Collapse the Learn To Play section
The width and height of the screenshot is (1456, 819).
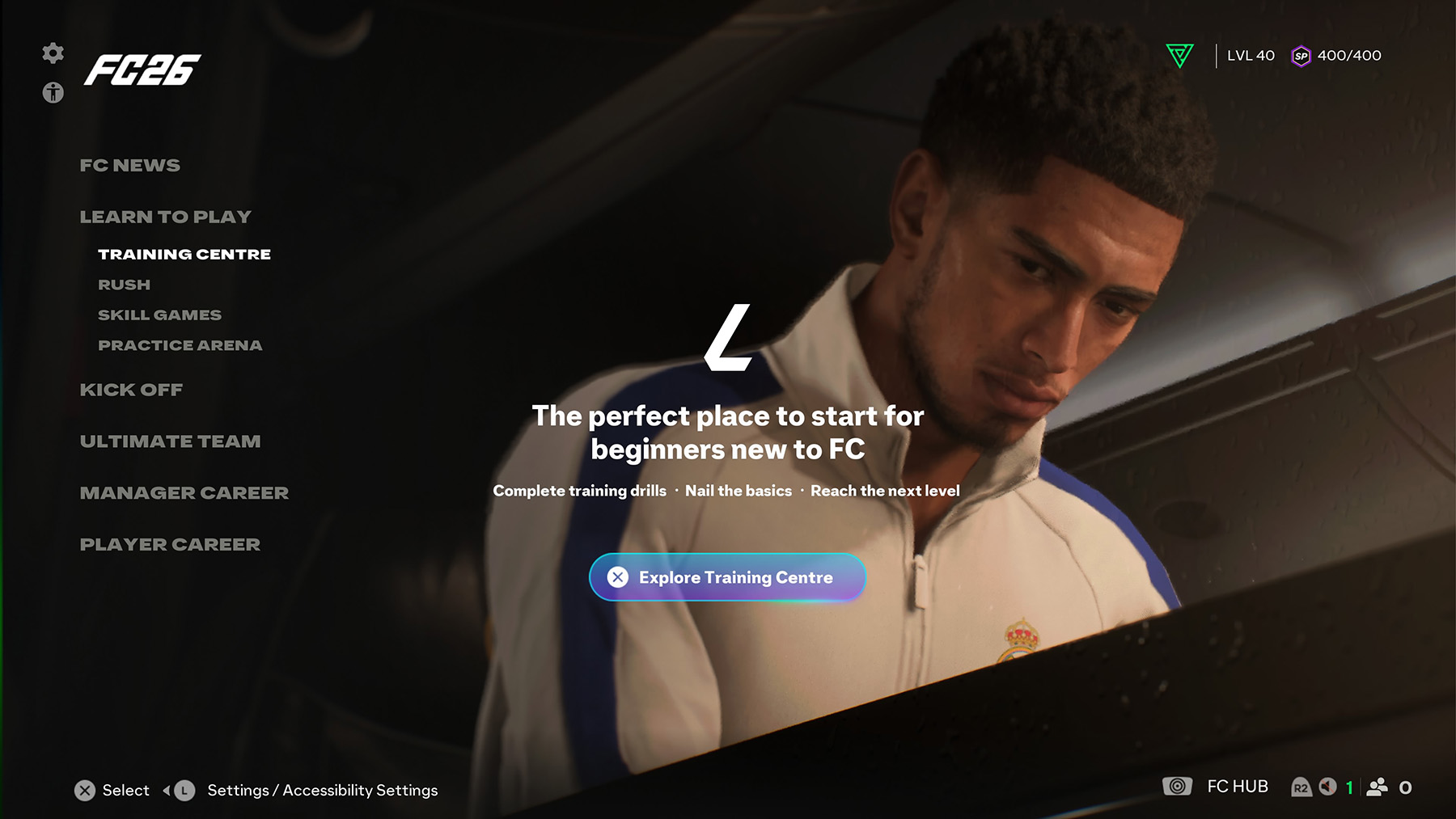166,217
